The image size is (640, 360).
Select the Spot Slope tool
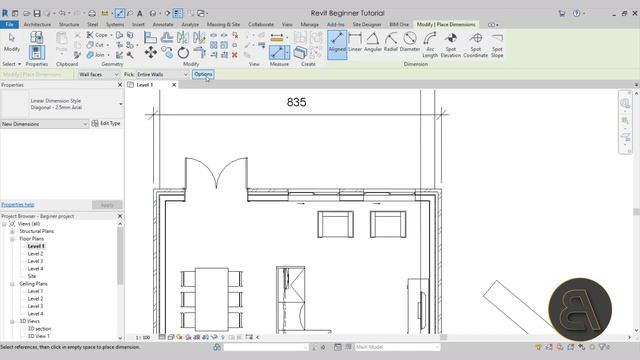point(497,45)
